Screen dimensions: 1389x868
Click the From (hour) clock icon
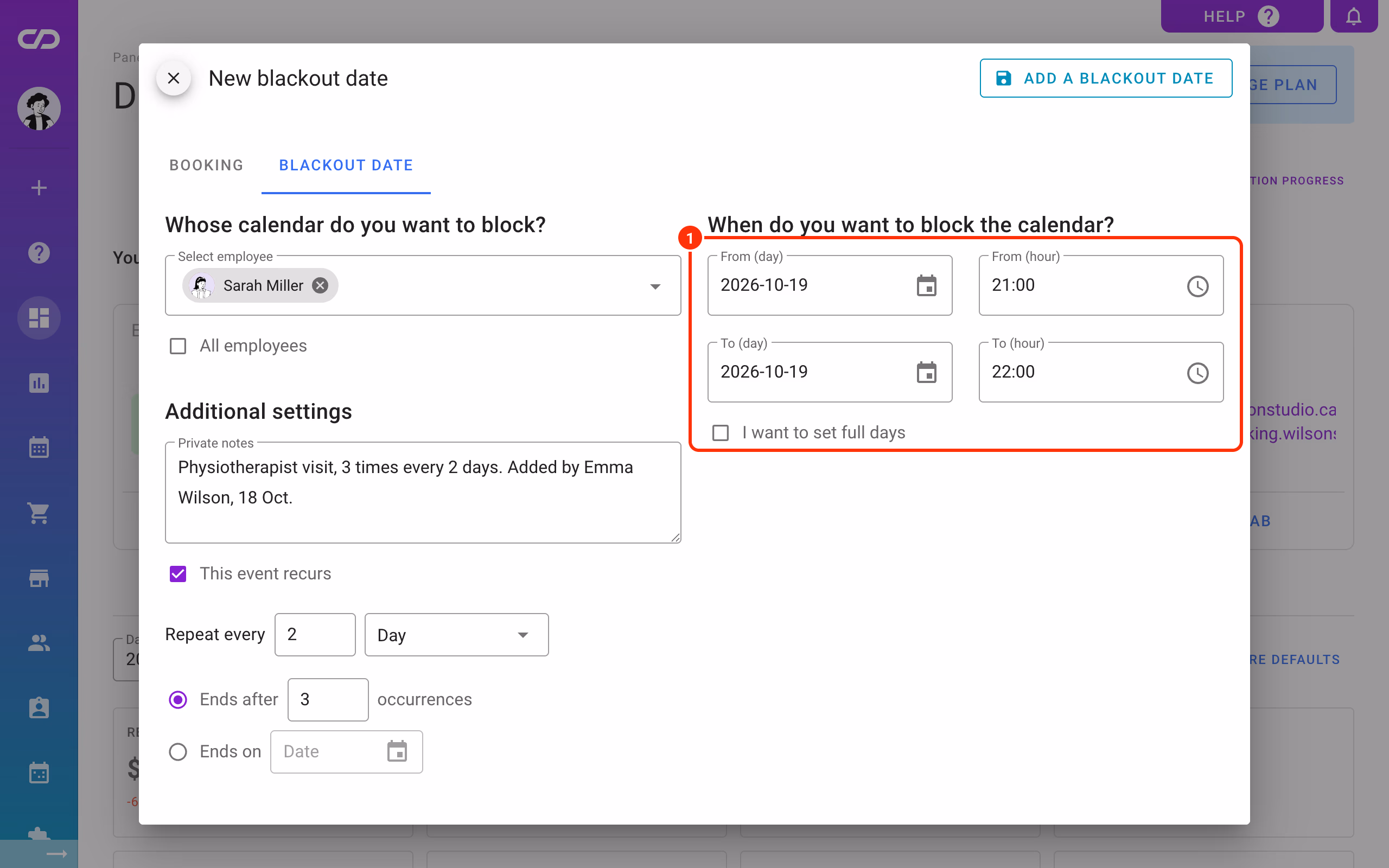point(1197,286)
